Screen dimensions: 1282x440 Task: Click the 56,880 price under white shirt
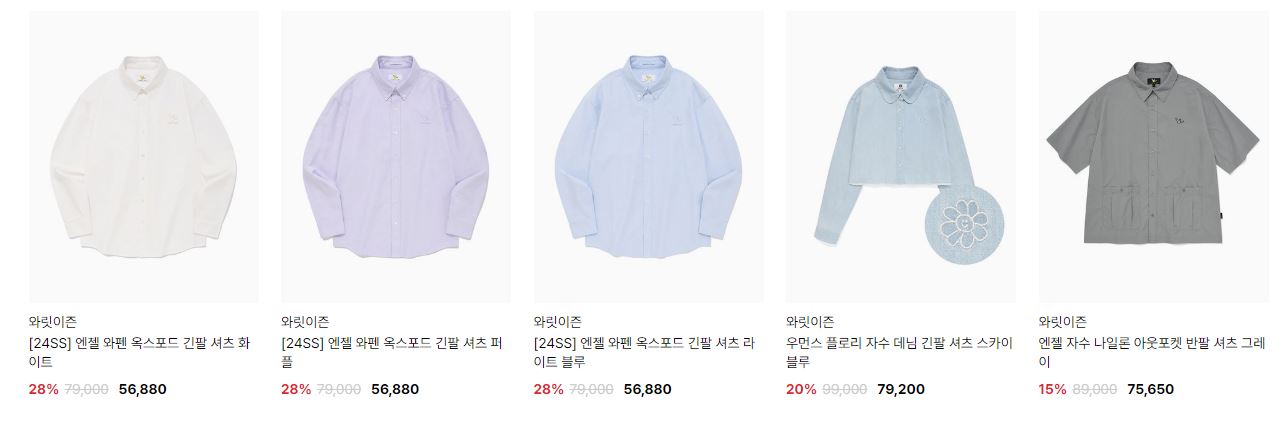(x=142, y=389)
